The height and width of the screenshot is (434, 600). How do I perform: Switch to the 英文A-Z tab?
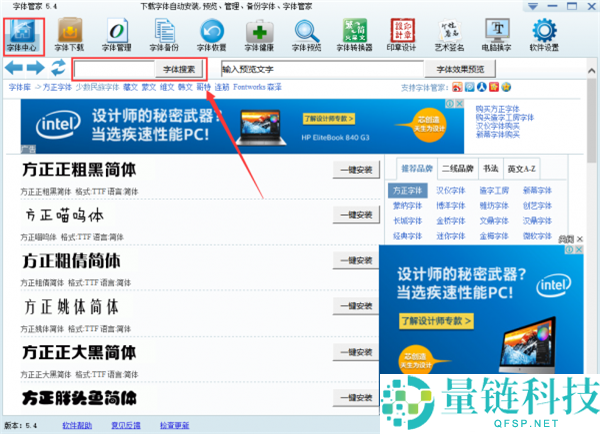(522, 168)
